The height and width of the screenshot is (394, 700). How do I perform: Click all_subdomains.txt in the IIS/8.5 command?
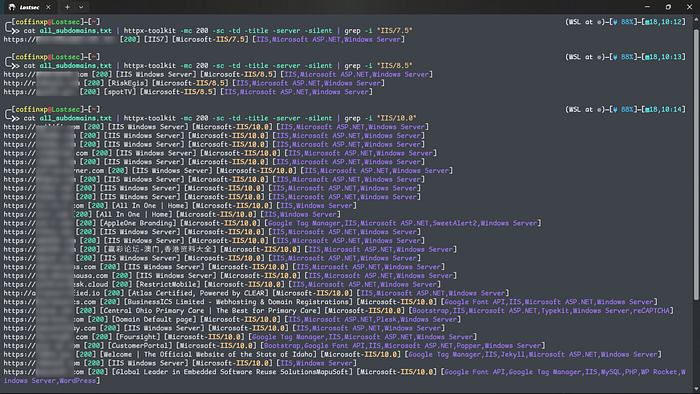pyautogui.click(x=75, y=66)
